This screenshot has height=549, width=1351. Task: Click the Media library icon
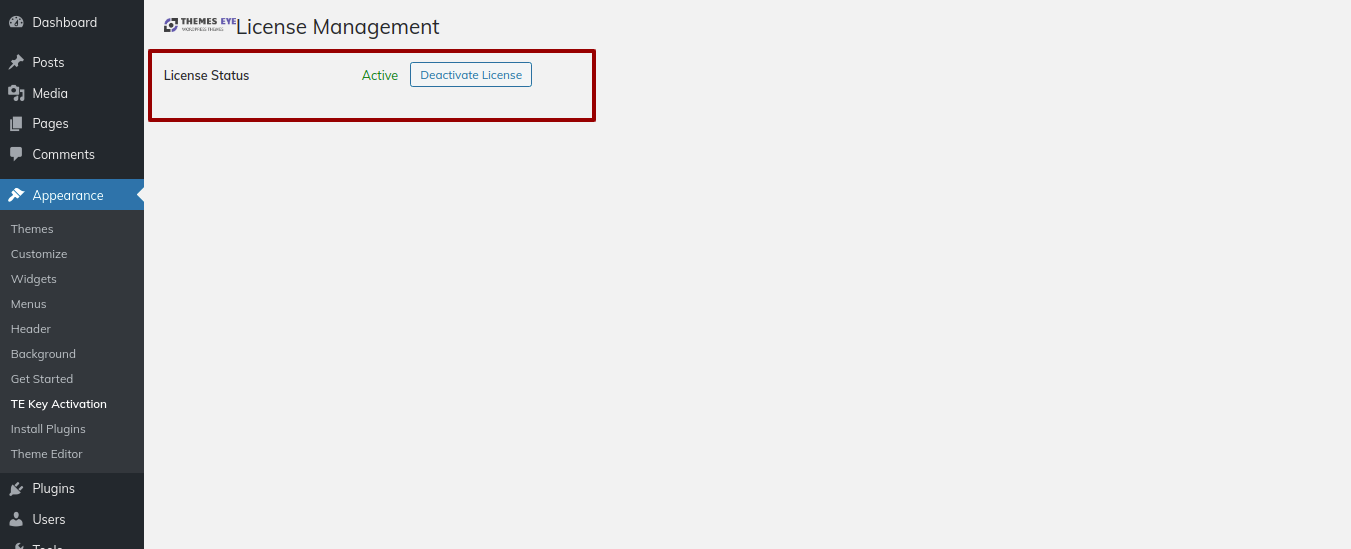point(16,93)
